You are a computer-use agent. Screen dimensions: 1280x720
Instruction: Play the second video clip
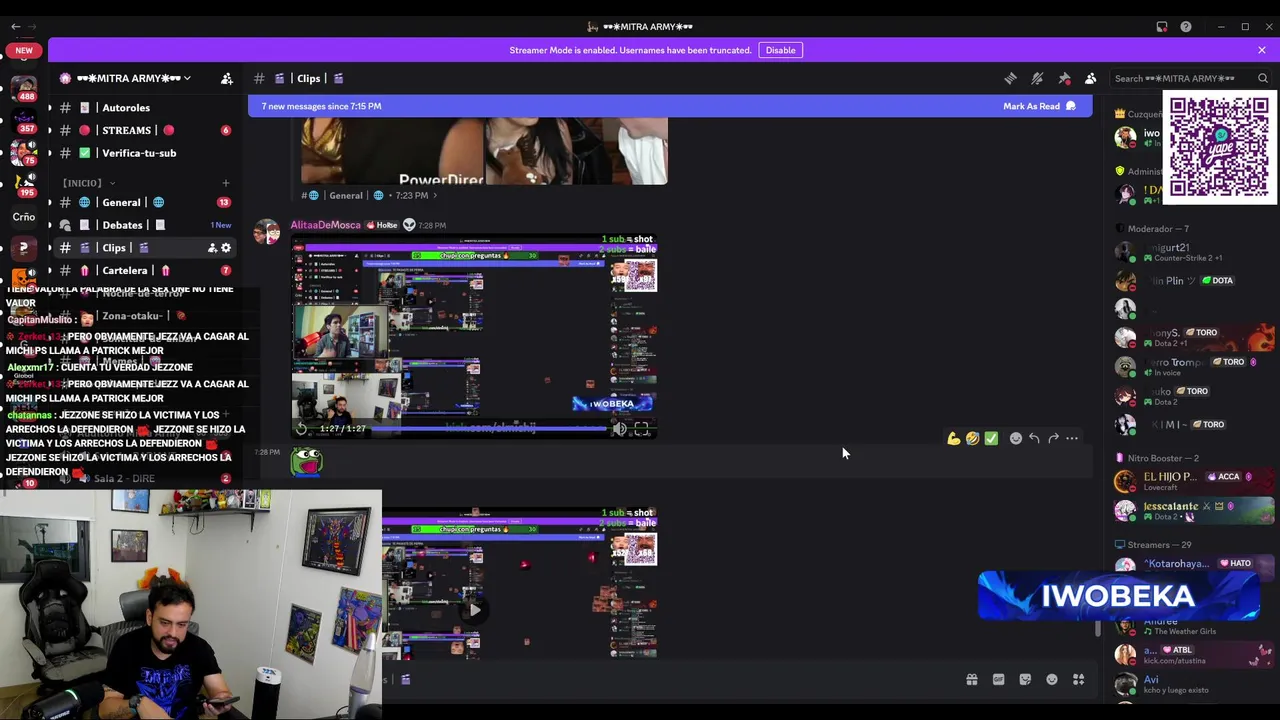[475, 609]
